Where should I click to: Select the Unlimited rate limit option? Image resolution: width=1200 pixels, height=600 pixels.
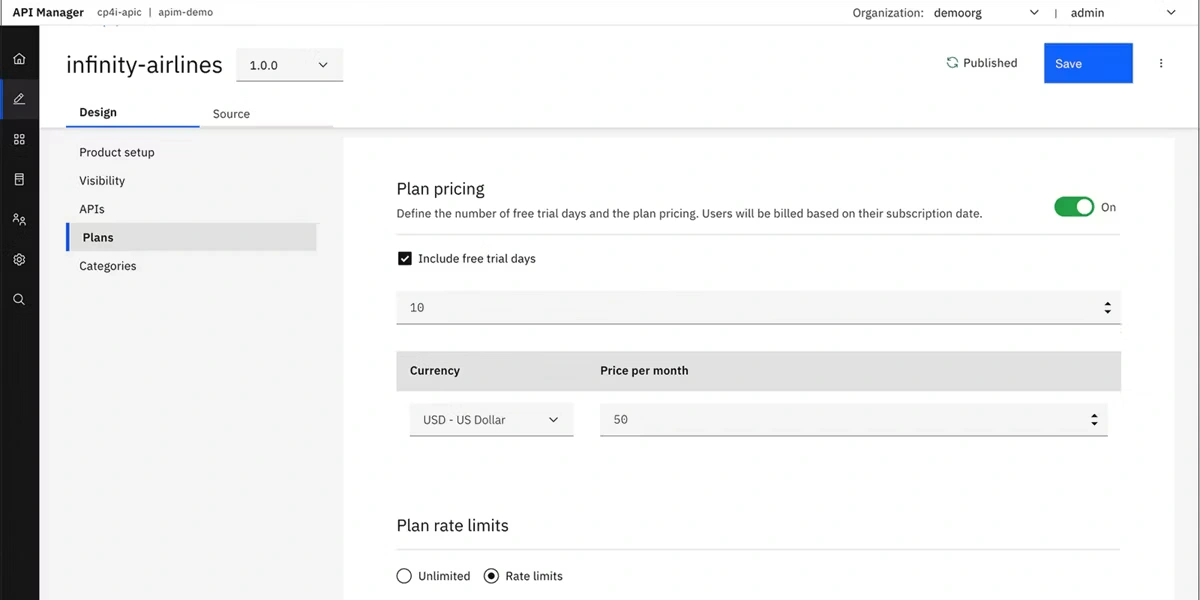point(404,576)
